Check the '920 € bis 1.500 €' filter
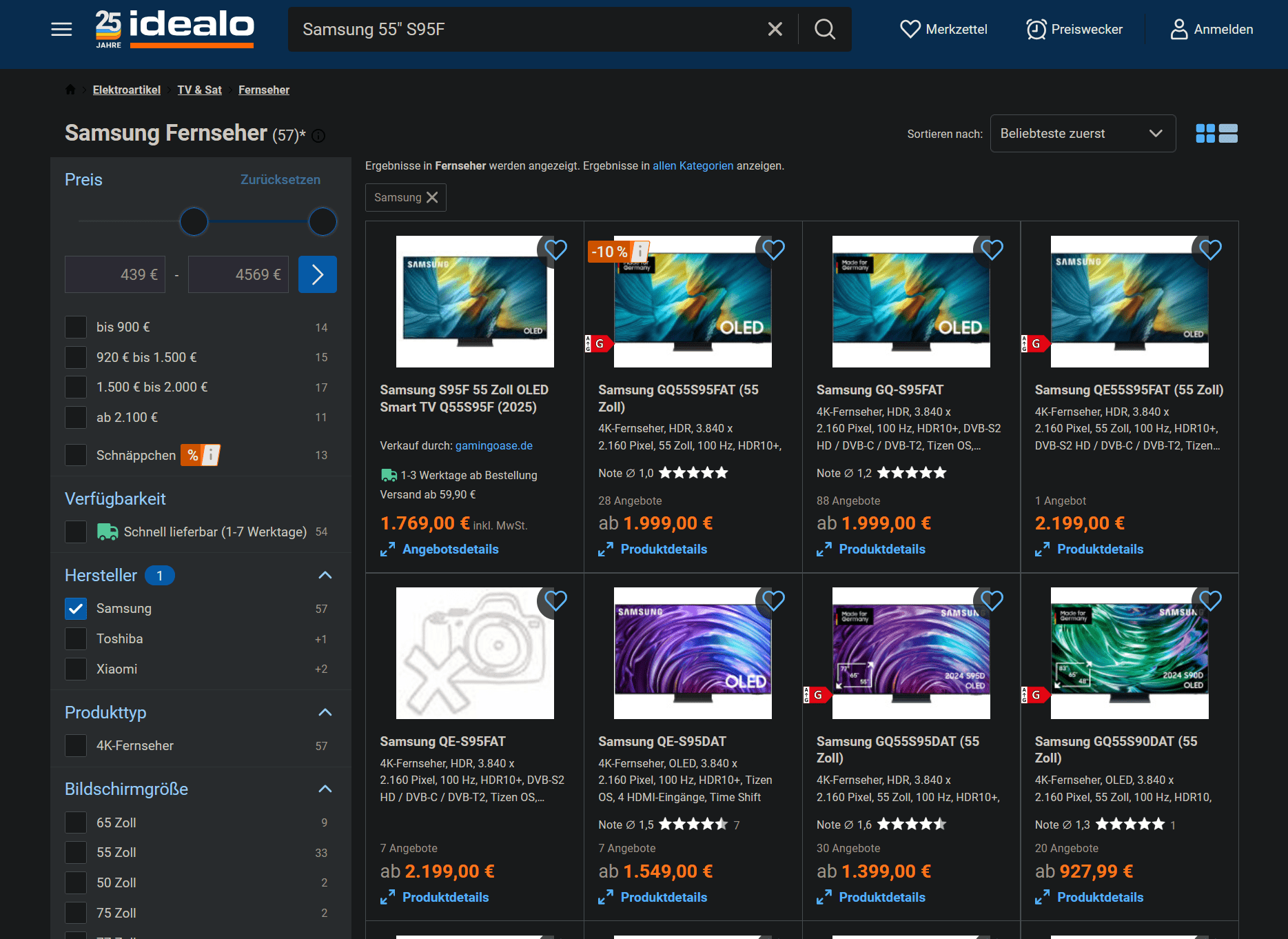Viewport: 1288px width, 939px height. click(x=76, y=357)
